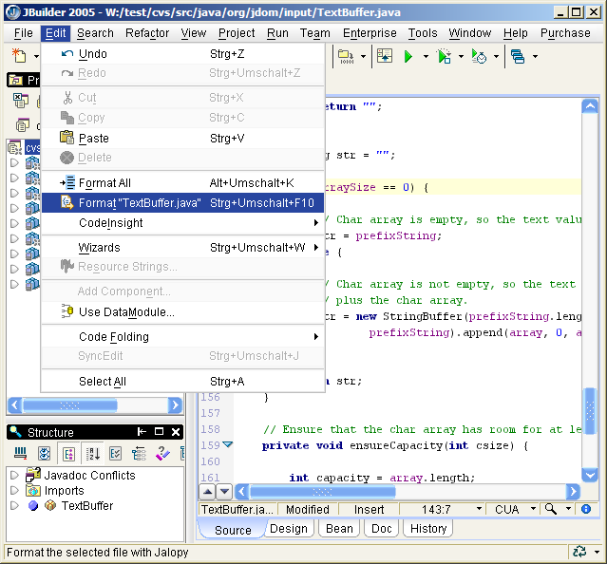The width and height of the screenshot is (607, 564).
Task: Switch to the History tab
Action: (428, 528)
